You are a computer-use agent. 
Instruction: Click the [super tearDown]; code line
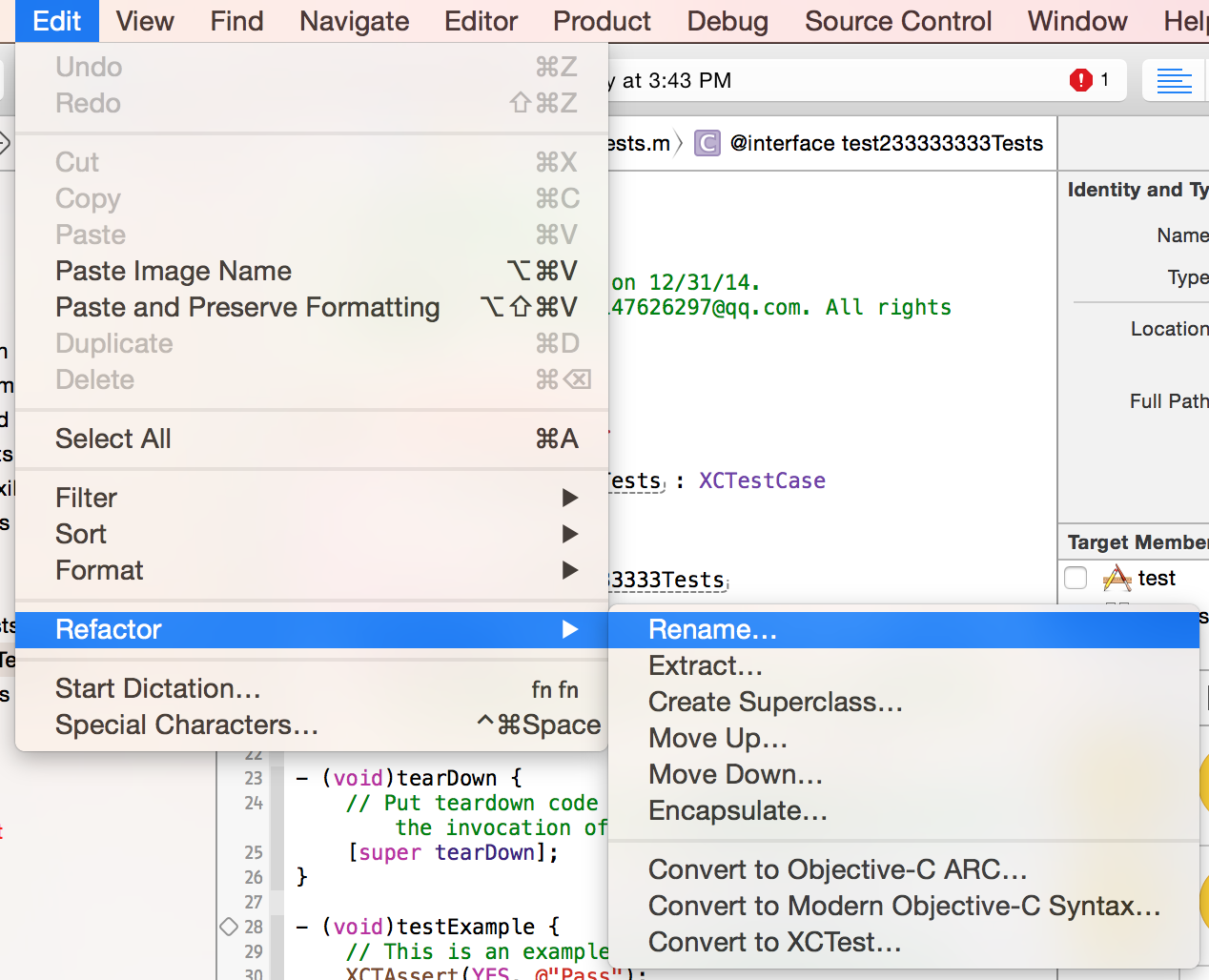click(x=454, y=852)
